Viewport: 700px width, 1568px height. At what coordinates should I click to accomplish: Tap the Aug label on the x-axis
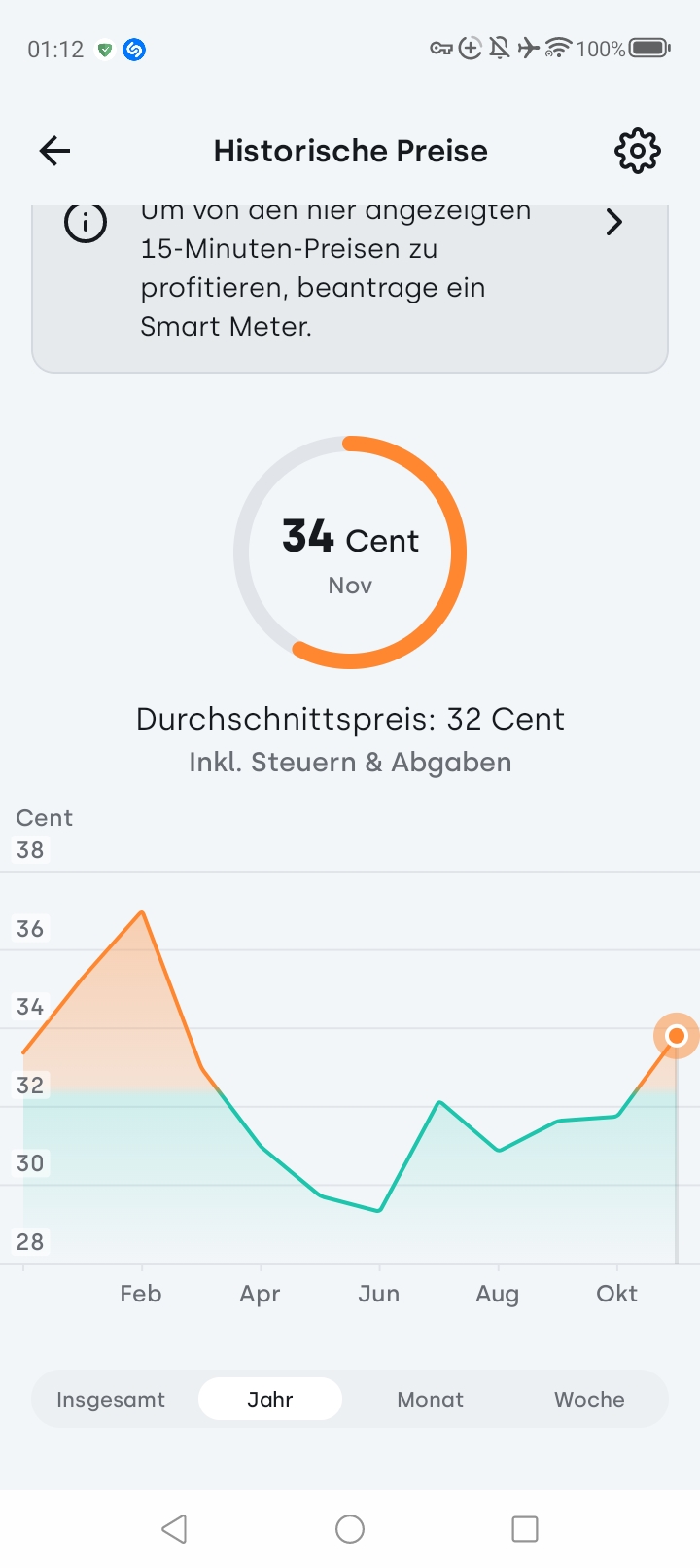coord(497,1294)
